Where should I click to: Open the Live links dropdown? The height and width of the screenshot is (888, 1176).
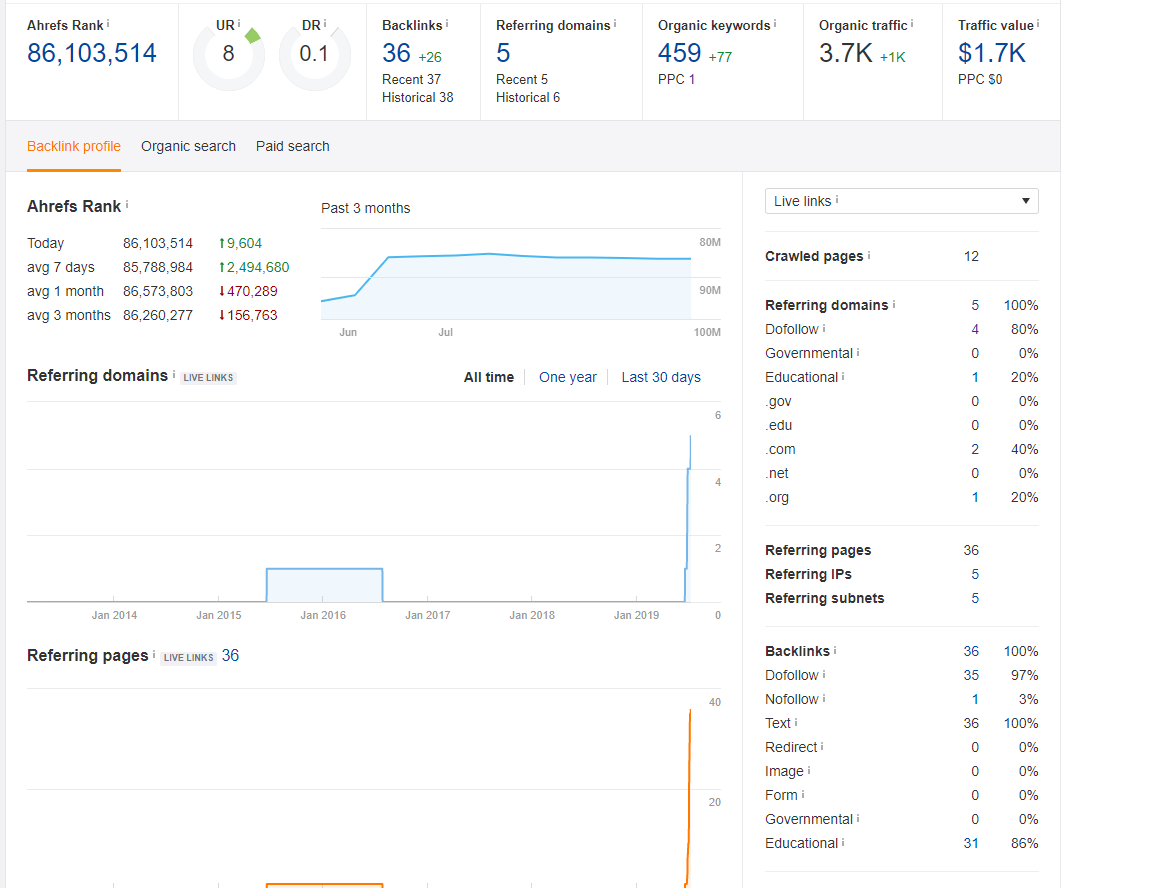click(902, 201)
